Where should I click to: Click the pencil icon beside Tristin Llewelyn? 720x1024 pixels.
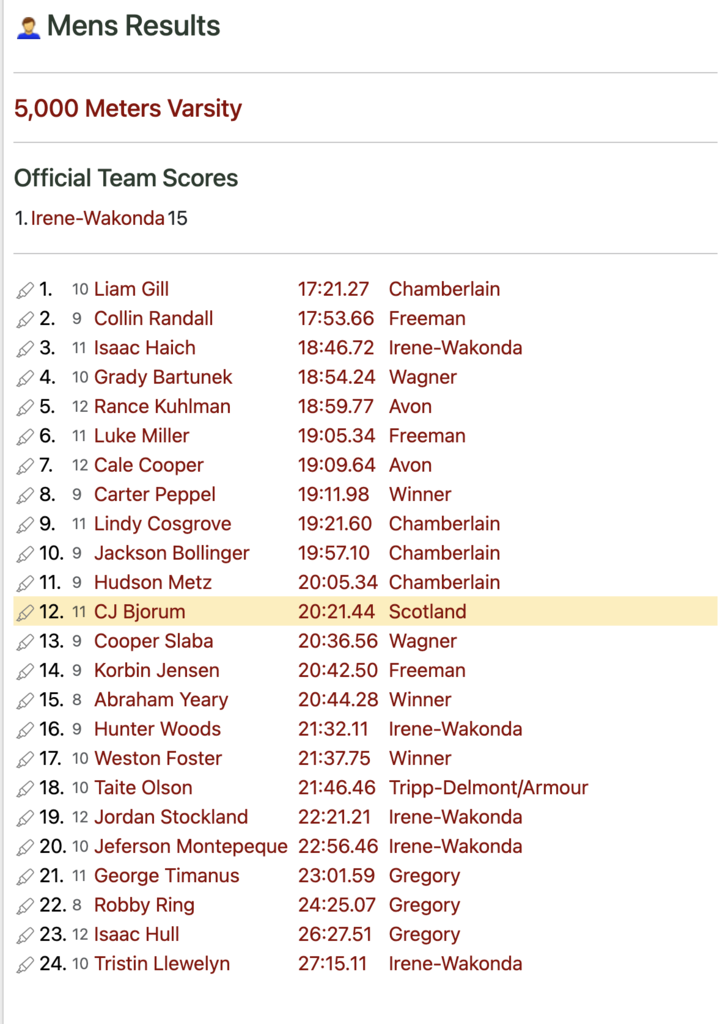pos(25,964)
